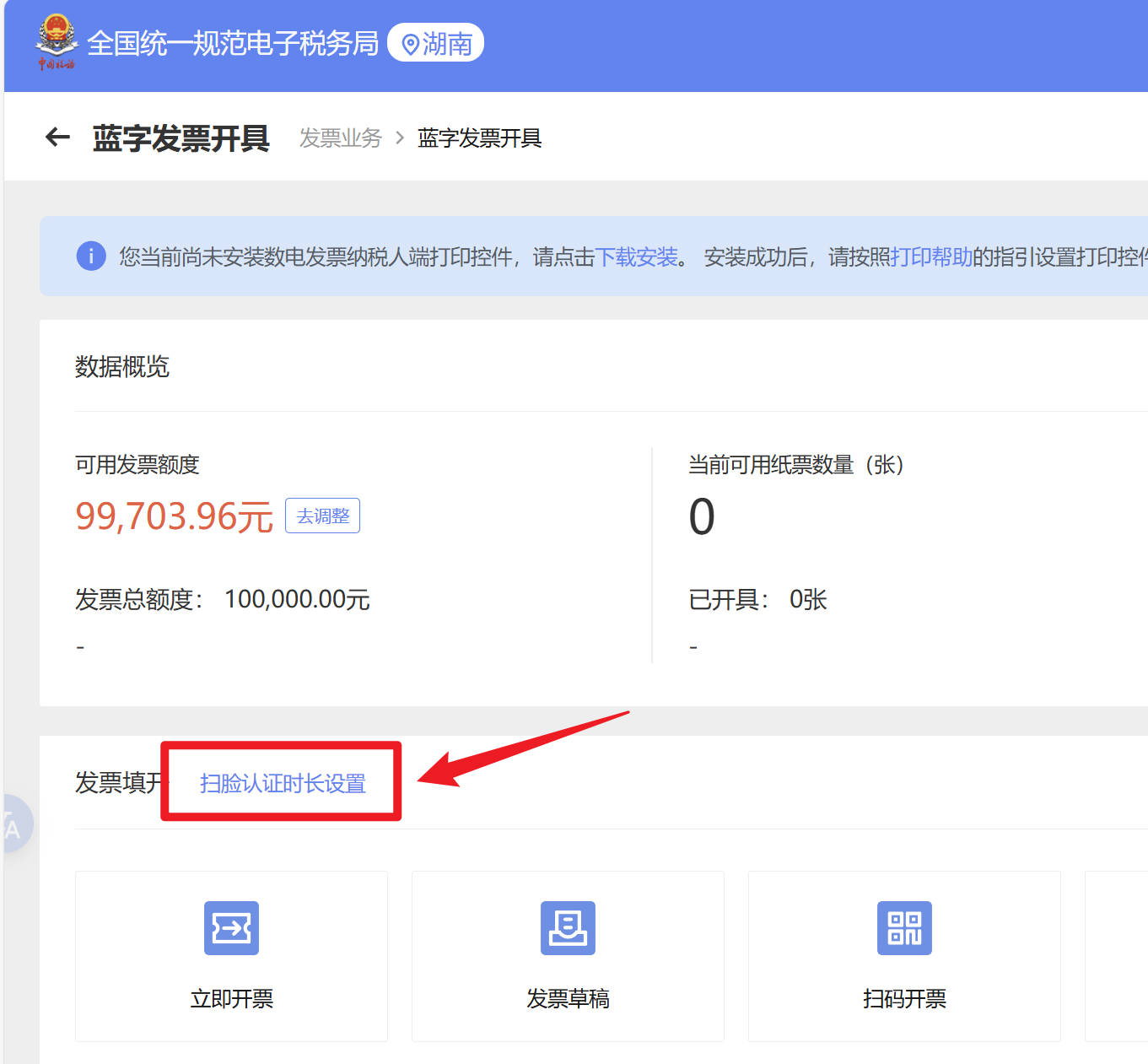Open the 湖南 region selector
Image resolution: width=1148 pixels, height=1064 pixels.
click(x=435, y=43)
